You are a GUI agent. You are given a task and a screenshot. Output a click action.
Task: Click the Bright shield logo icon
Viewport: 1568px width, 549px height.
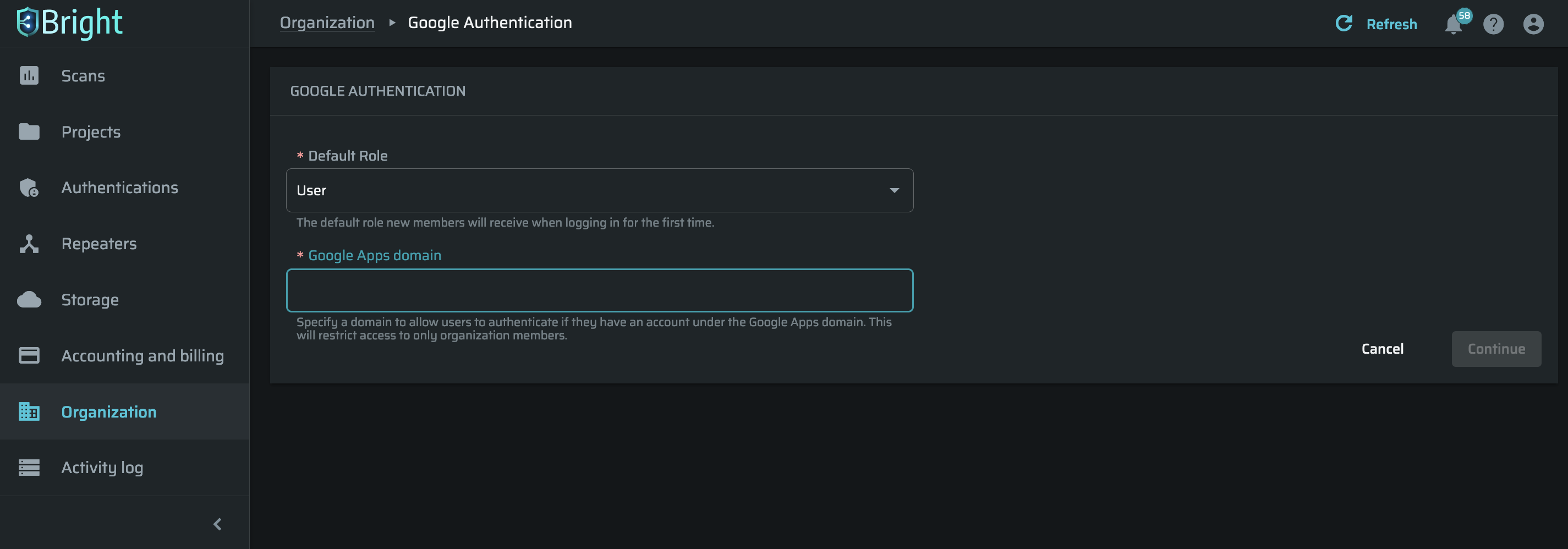click(x=28, y=23)
